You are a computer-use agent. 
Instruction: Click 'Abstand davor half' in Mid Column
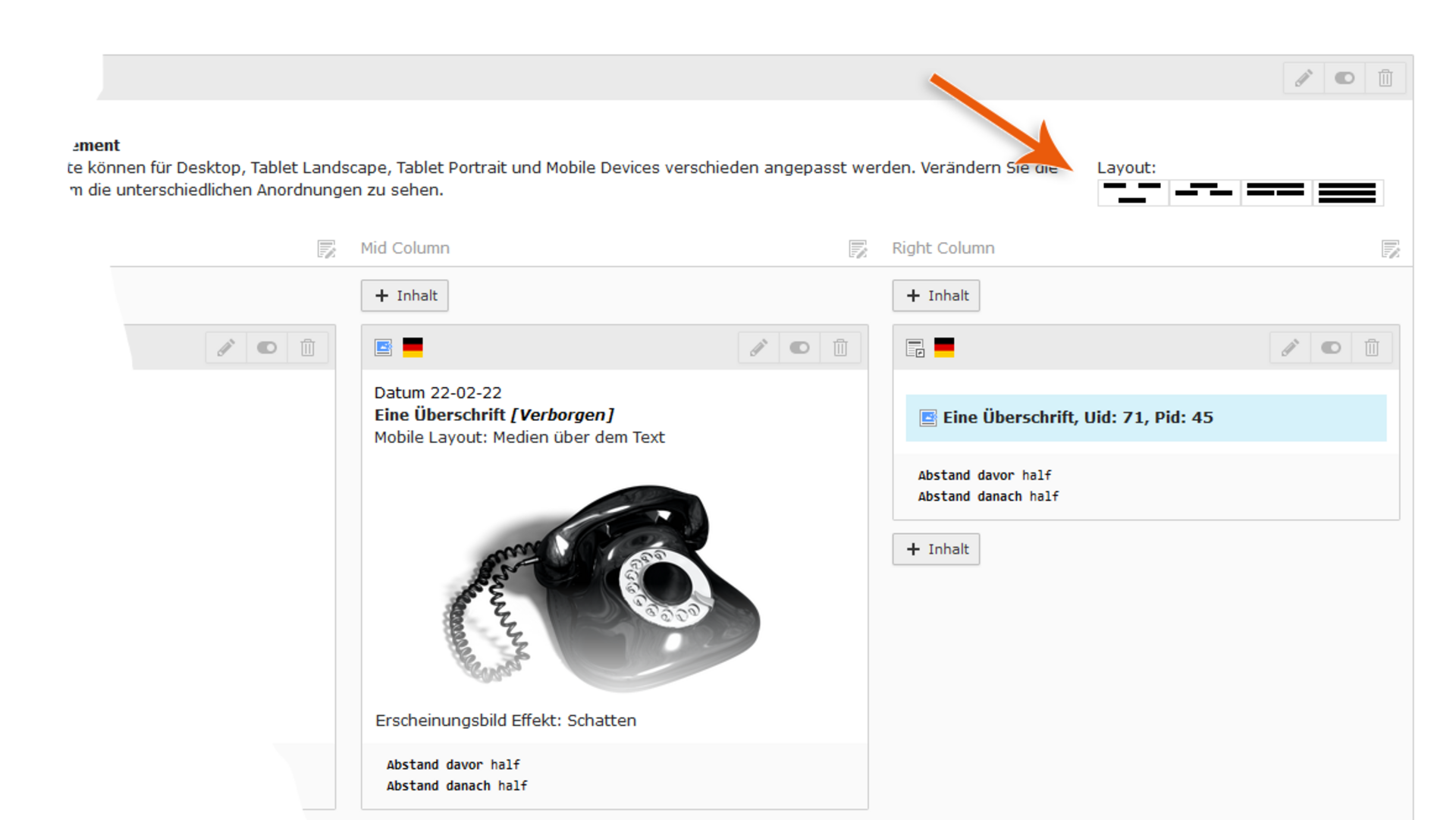tap(453, 765)
